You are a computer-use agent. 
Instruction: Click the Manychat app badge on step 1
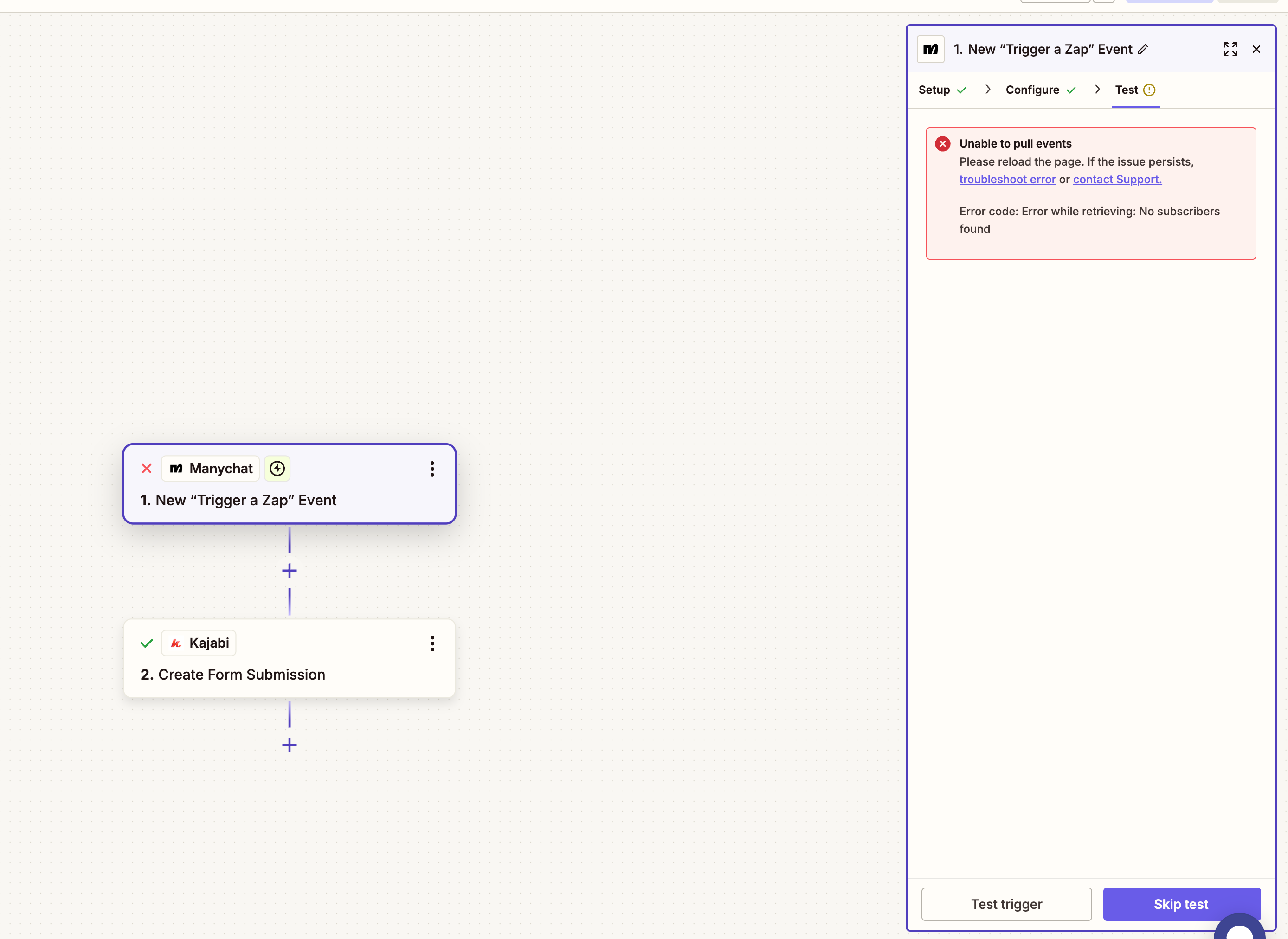210,469
